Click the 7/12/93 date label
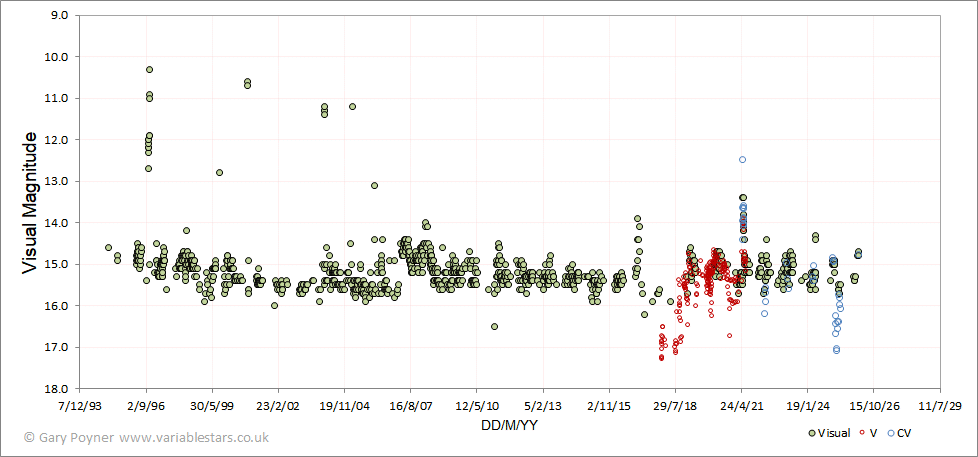This screenshot has width=978, height=457. [80, 406]
